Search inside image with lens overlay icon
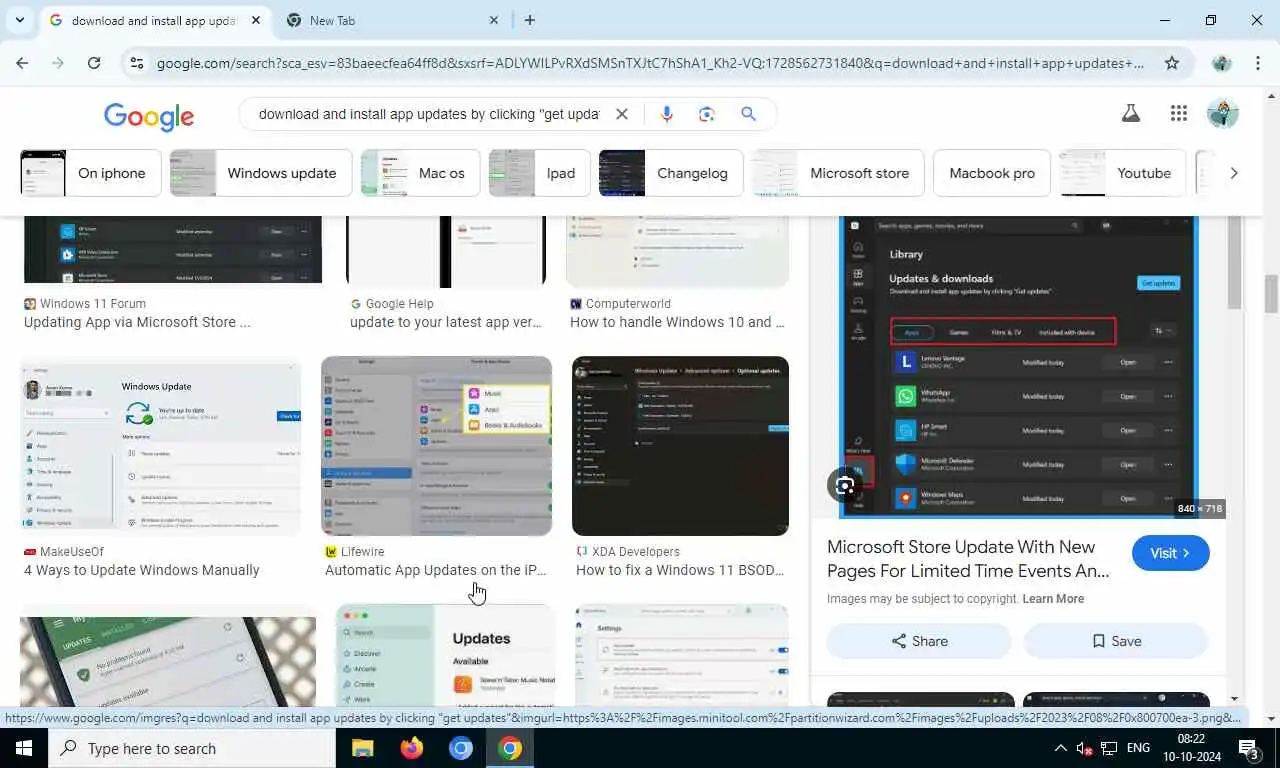The width and height of the screenshot is (1280, 768). coord(845,486)
